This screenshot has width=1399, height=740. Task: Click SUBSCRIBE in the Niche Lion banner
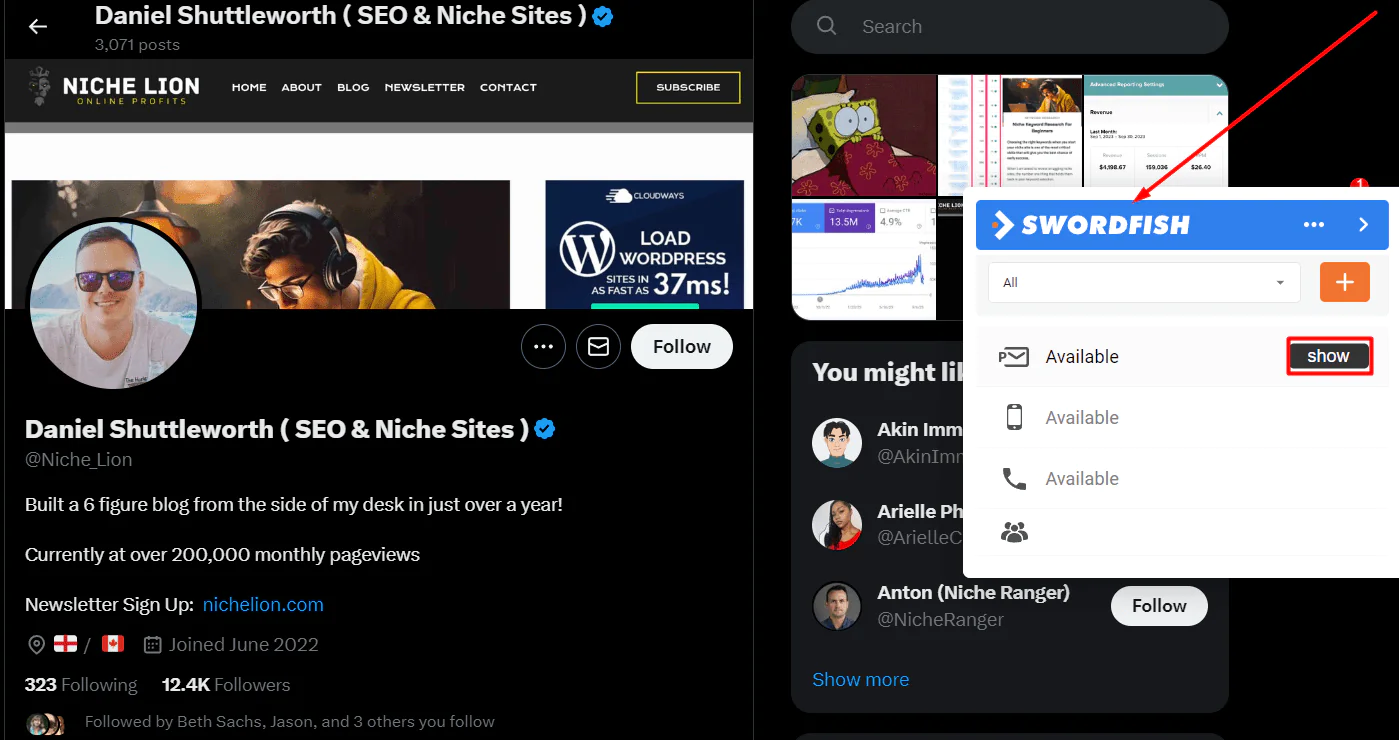(x=688, y=87)
